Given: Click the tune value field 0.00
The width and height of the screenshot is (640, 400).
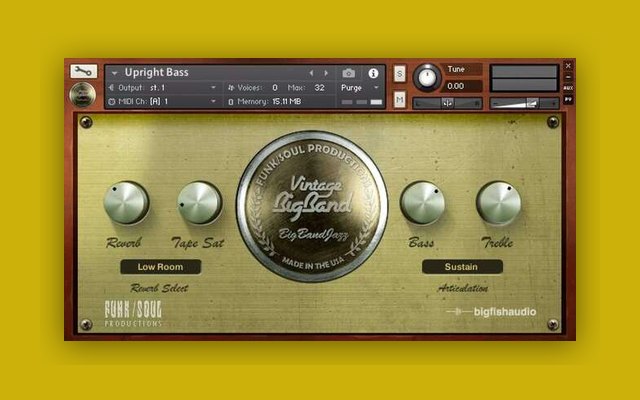Looking at the screenshot, I should pyautogui.click(x=463, y=86).
